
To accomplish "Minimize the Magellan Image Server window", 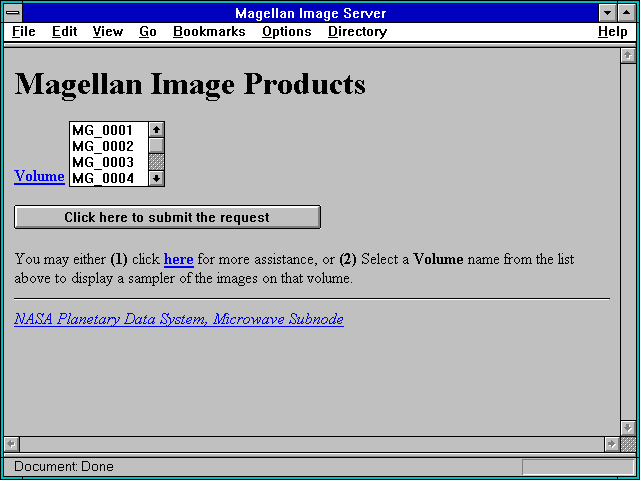I will point(607,13).
